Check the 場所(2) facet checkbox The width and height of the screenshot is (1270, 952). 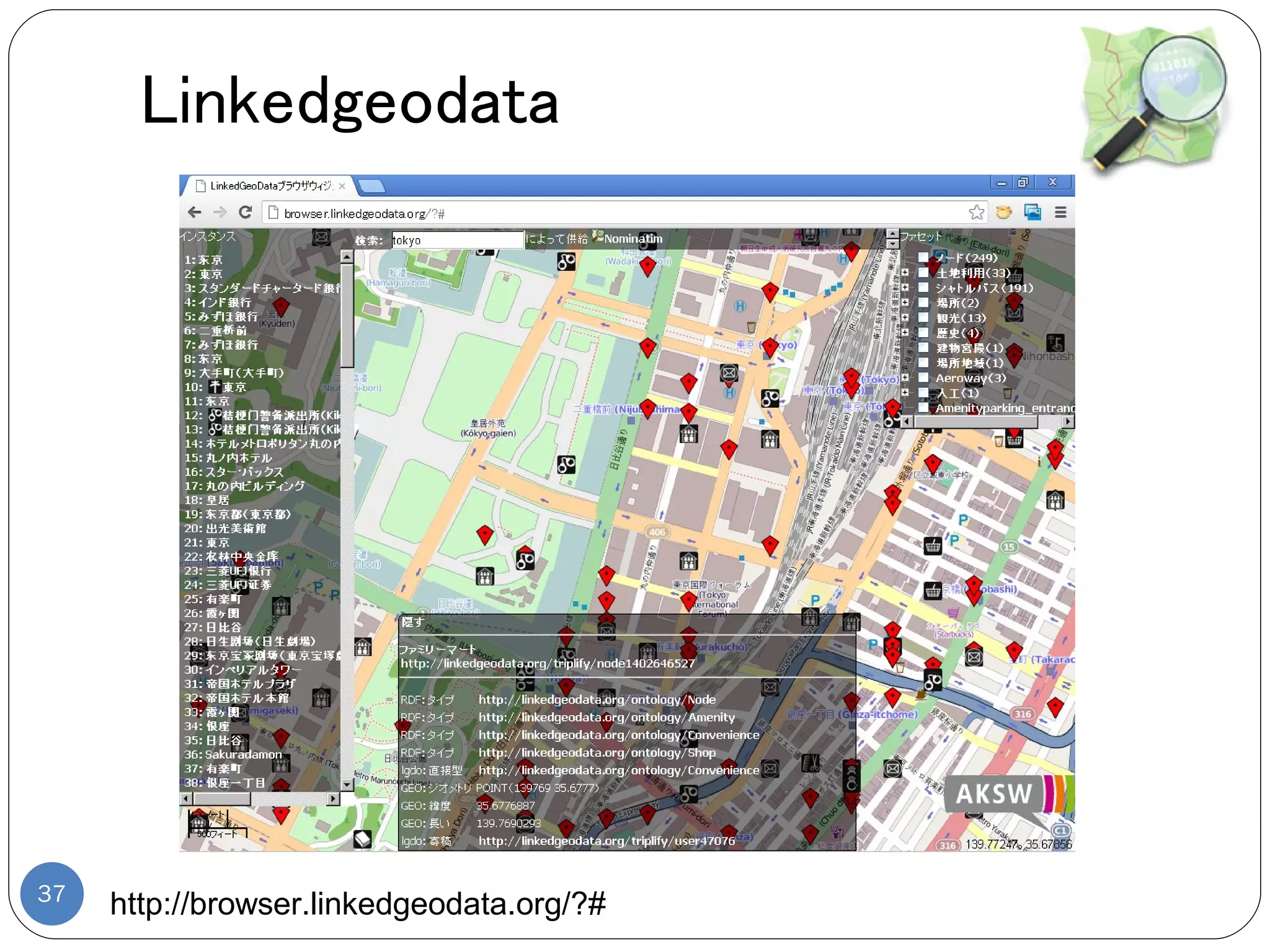tap(923, 302)
